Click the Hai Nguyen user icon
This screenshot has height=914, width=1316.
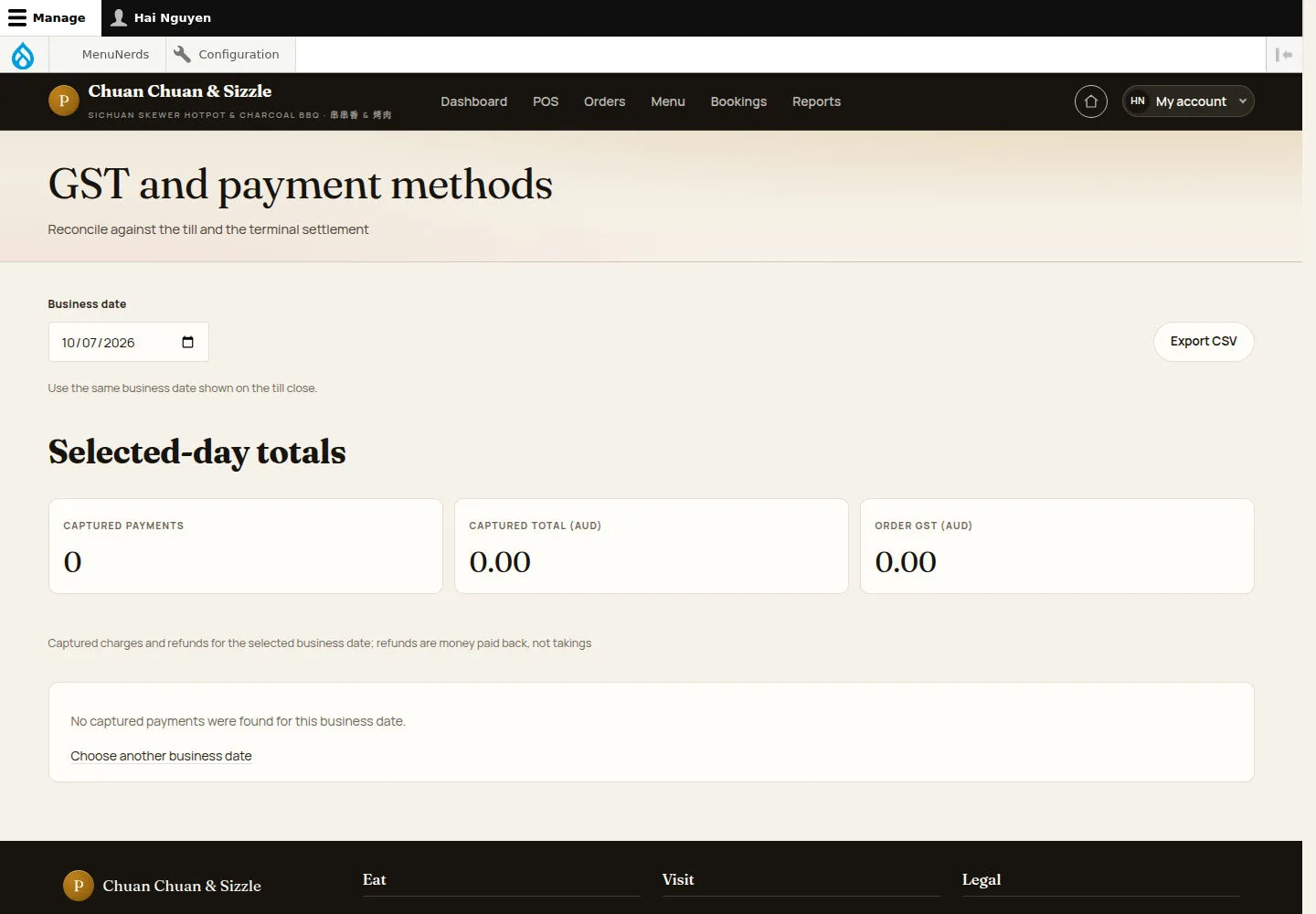119,17
